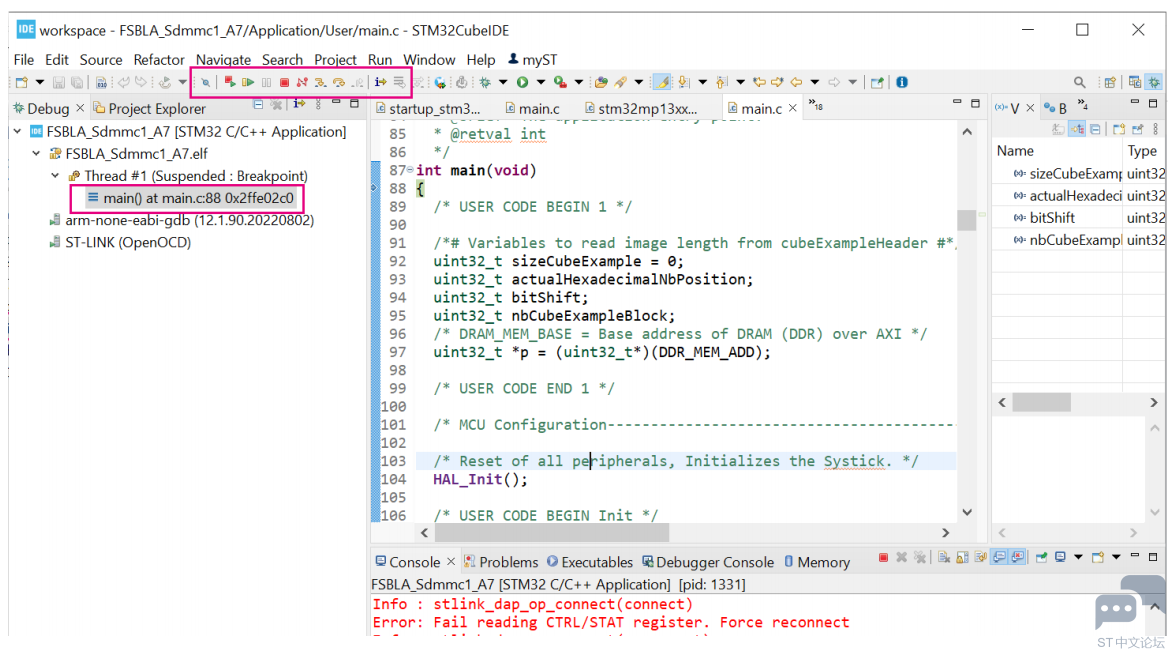The image size is (1174, 658).
Task: Collapse FSBLA_Sdmmc1_A7 application tree node
Action: click(x=17, y=132)
